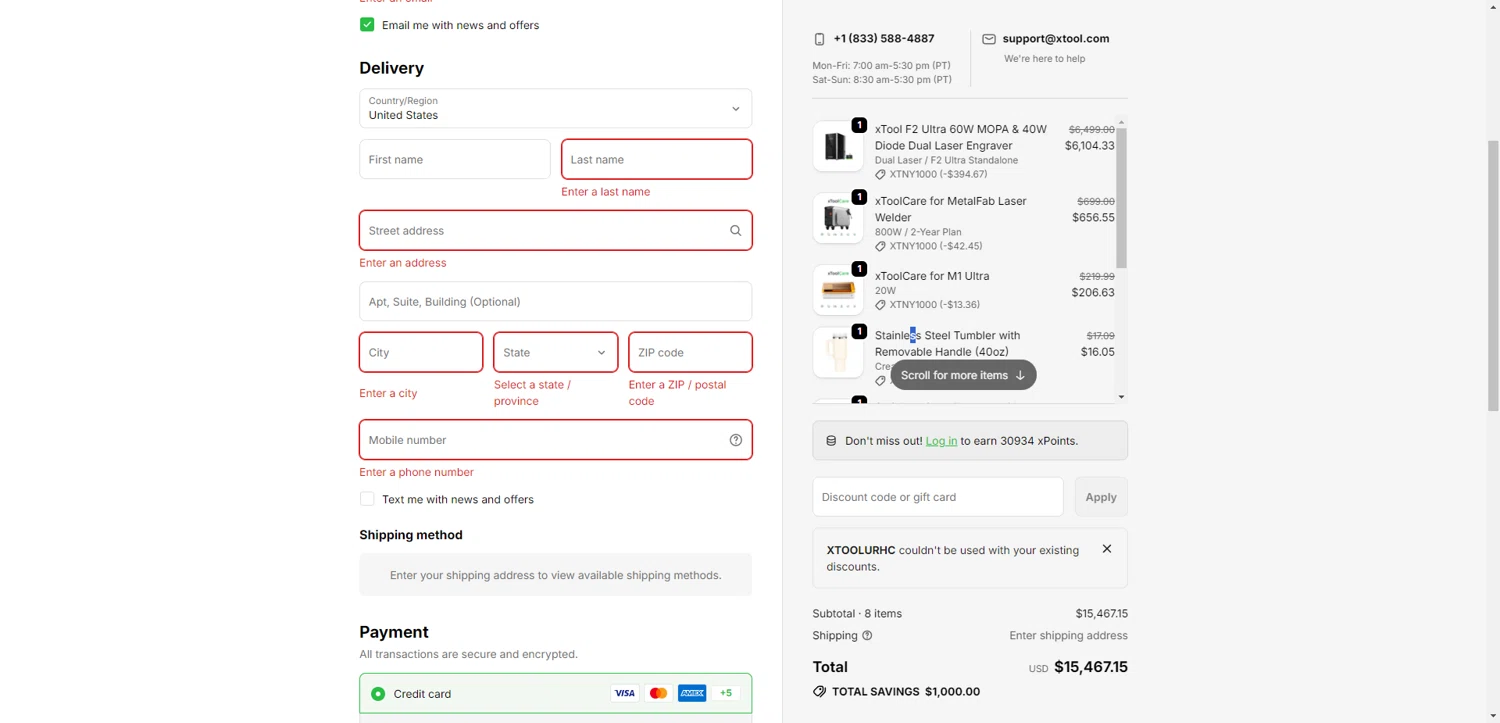Image resolution: width=1500 pixels, height=723 pixels.
Task: Open the Country/Region dropdown
Action: [x=555, y=109]
